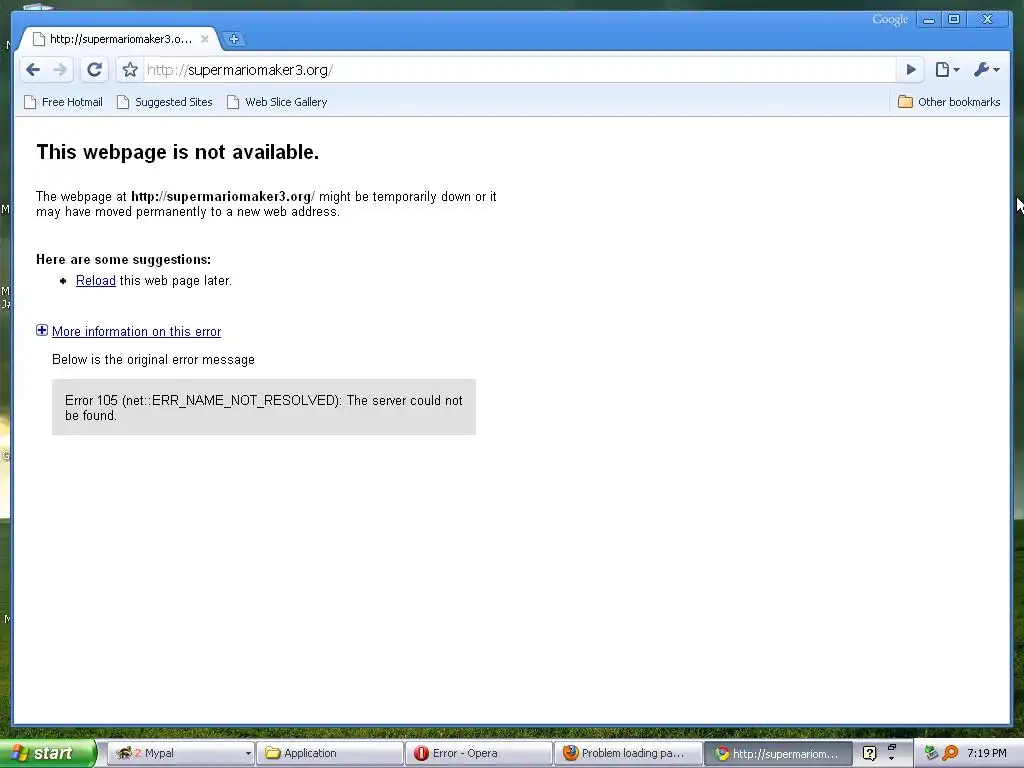Open the Free Hotmail bookmark
The image size is (1024, 768).
pyautogui.click(x=63, y=102)
